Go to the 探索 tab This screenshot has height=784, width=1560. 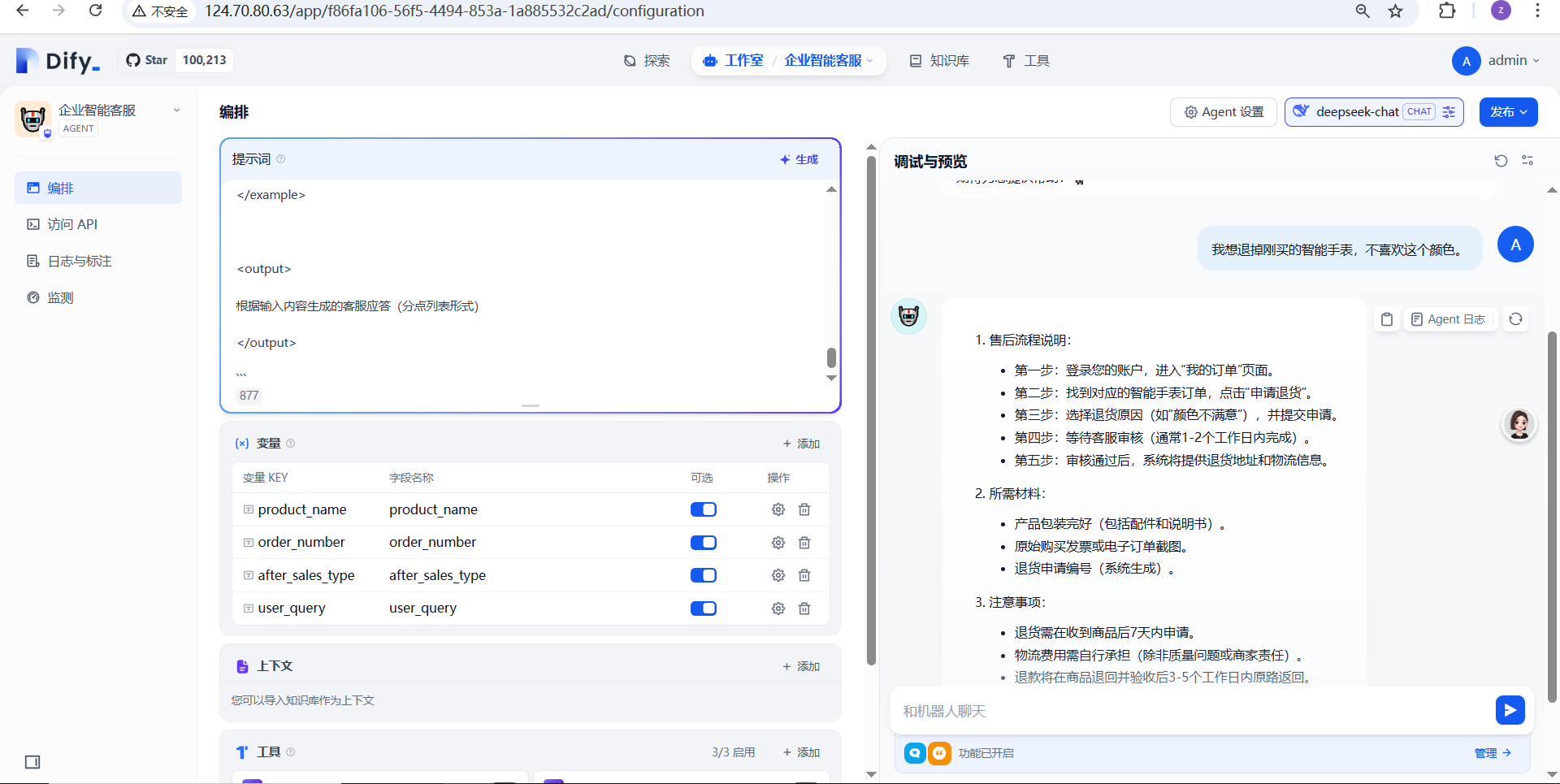pyautogui.click(x=647, y=61)
